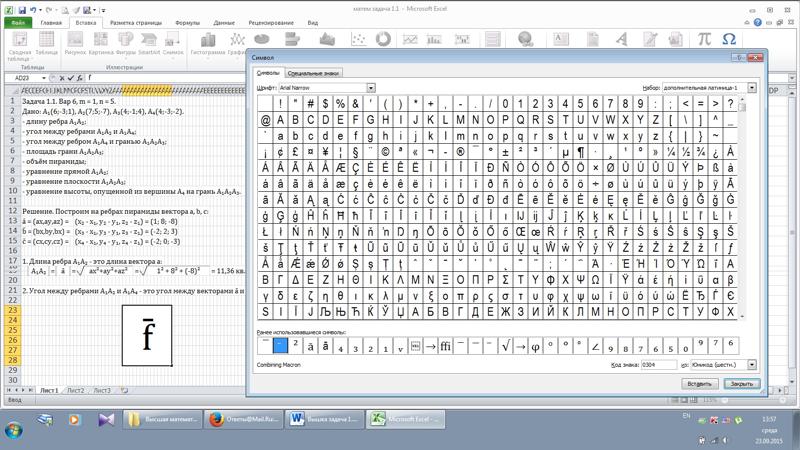Image resolution: width=800 pixels, height=450 pixels.
Task: Select the ∠ angle symbol in recent symbols
Action: pos(595,346)
